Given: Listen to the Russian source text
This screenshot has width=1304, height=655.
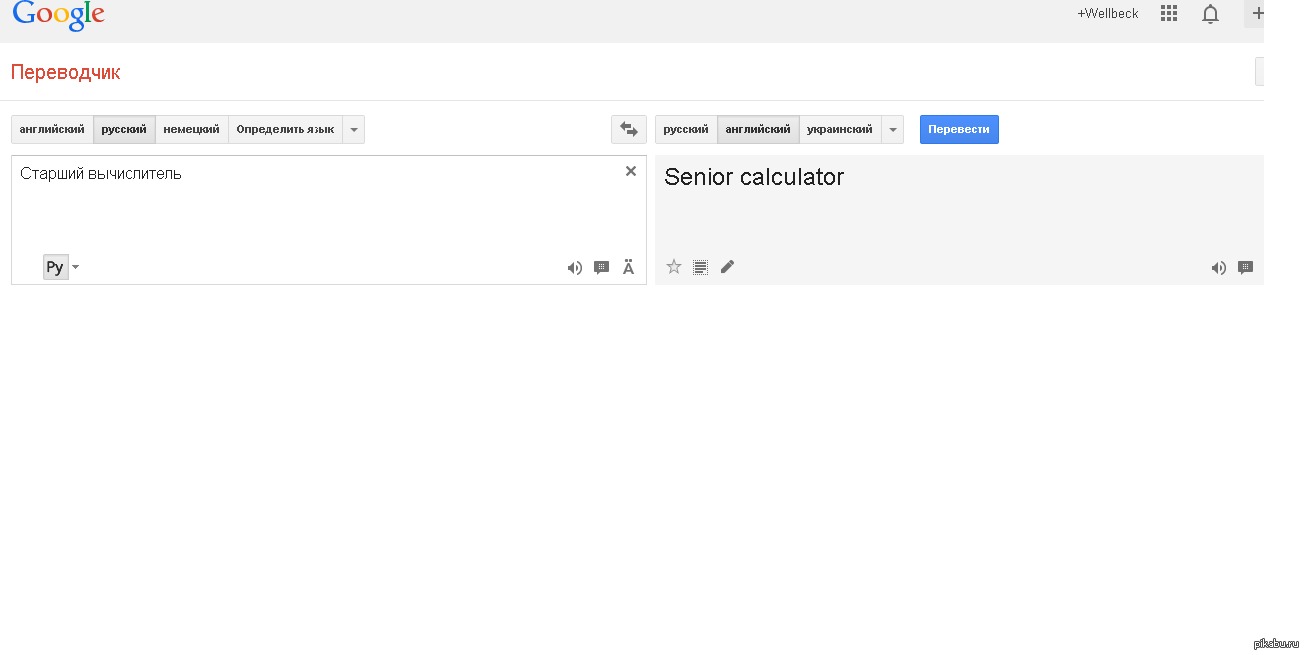Looking at the screenshot, I should (574, 268).
